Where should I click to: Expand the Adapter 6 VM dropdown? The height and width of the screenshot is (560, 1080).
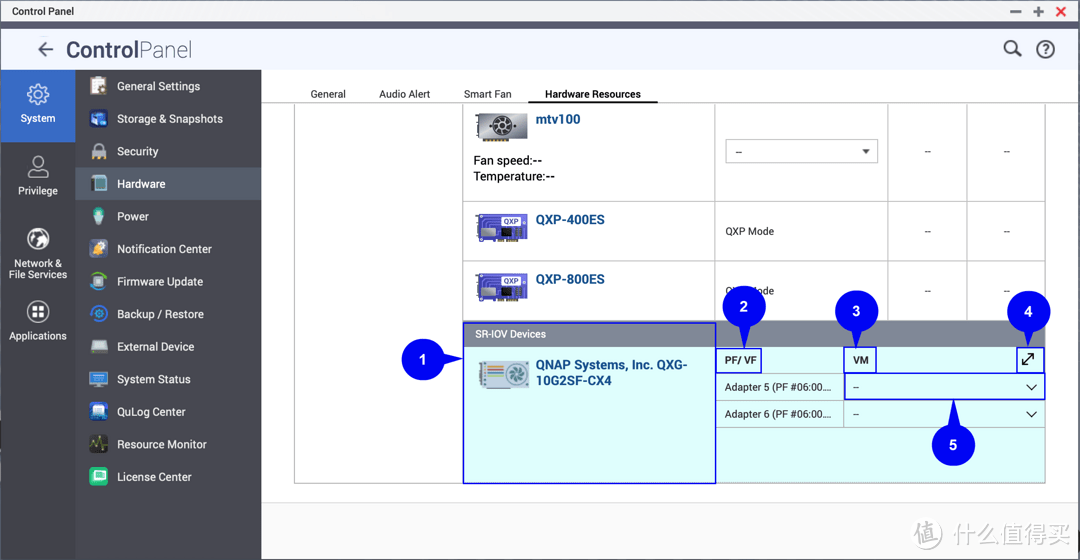point(944,414)
